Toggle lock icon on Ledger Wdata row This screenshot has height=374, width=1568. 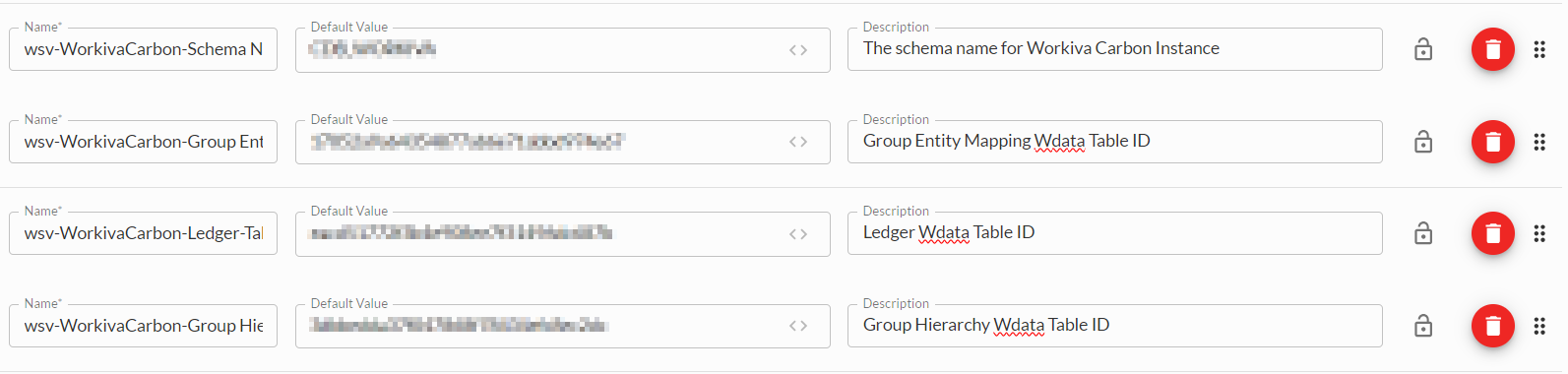(x=1423, y=233)
